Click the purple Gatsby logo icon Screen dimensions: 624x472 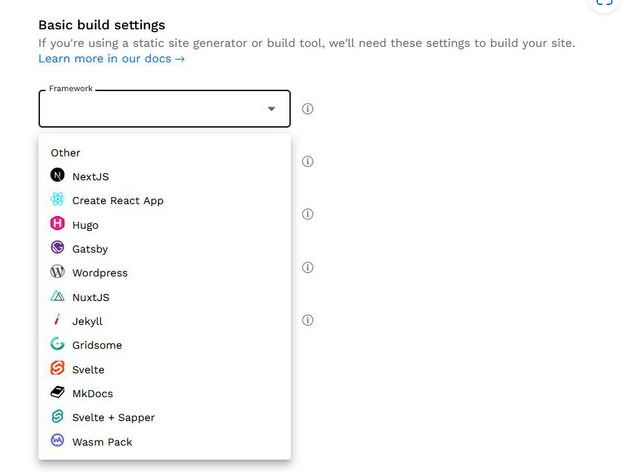point(58,248)
